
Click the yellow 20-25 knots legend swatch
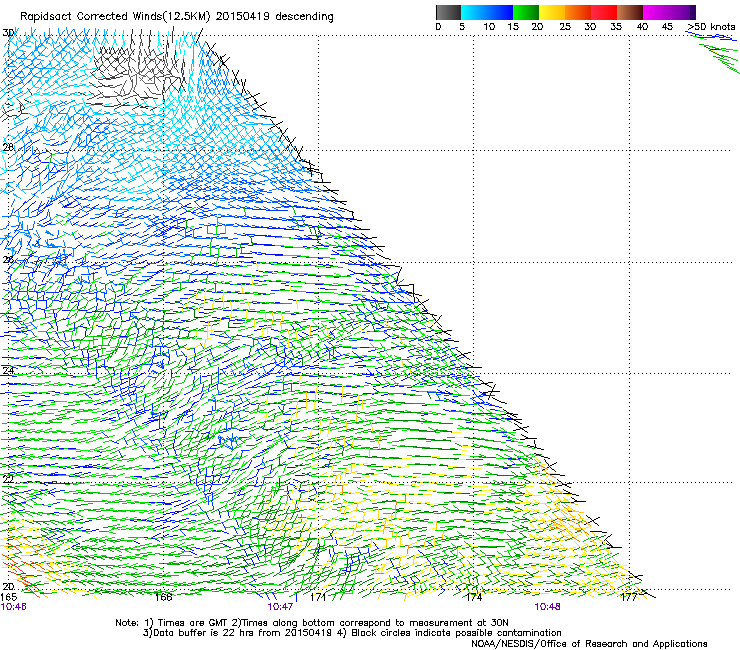tap(552, 12)
